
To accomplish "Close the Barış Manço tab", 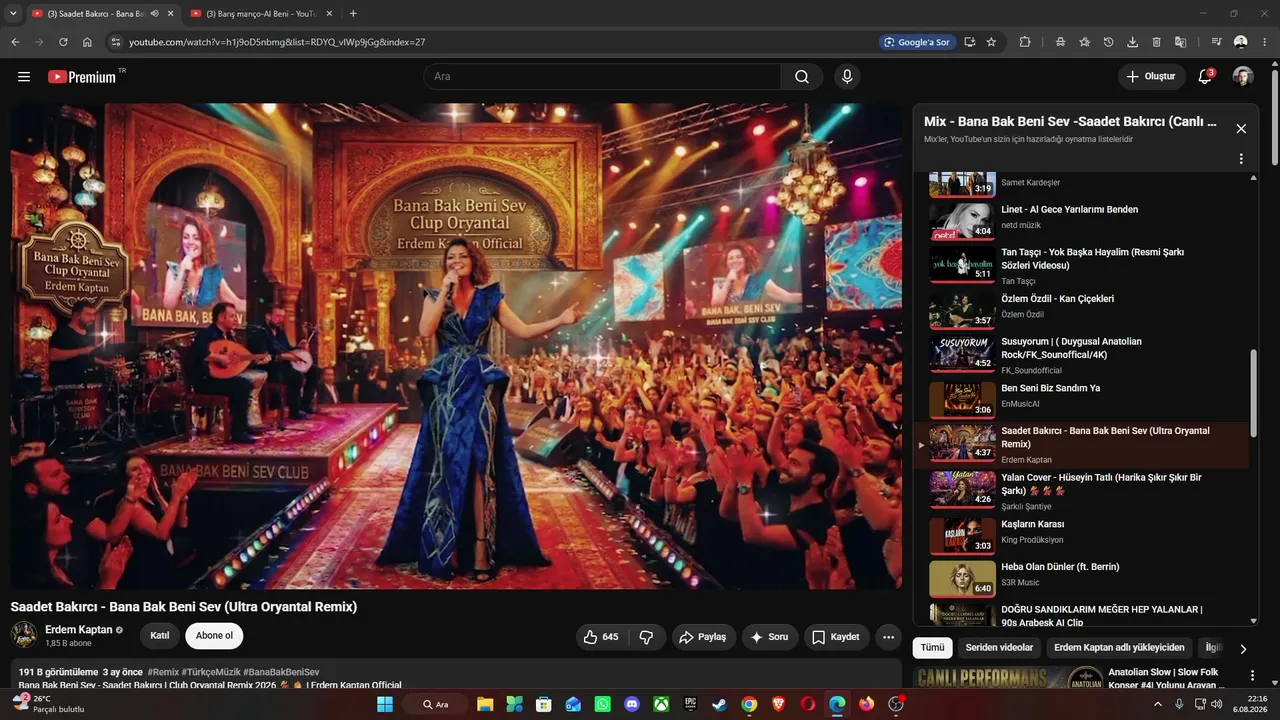I will (x=329, y=14).
